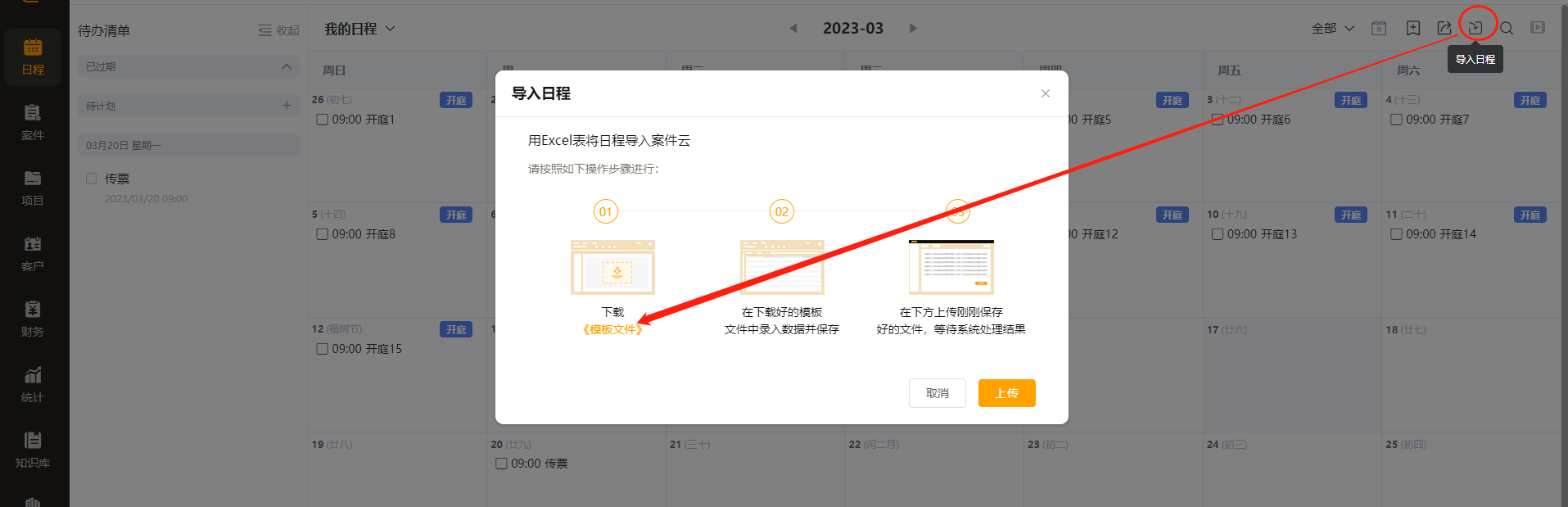This screenshot has height=507, width=1568.
Task: Open 知识库 (Knowledge base) in left sidebar
Action: point(33,450)
